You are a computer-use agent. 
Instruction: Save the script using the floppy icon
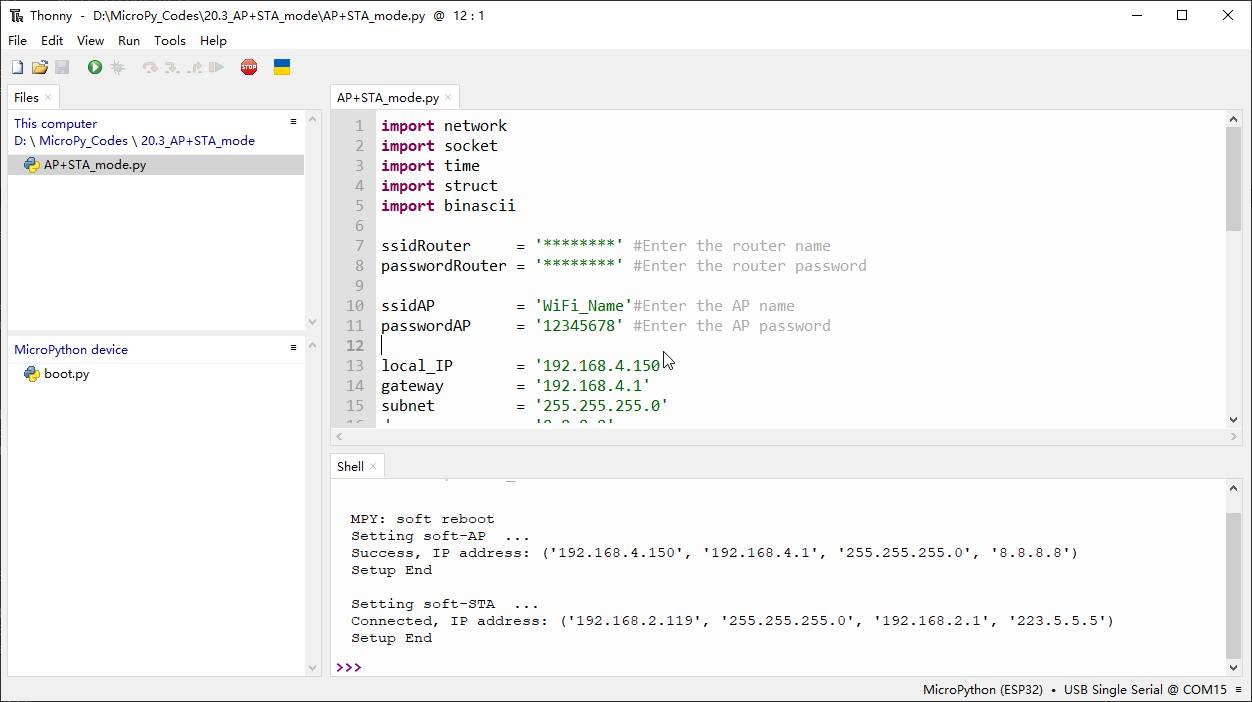click(x=62, y=67)
